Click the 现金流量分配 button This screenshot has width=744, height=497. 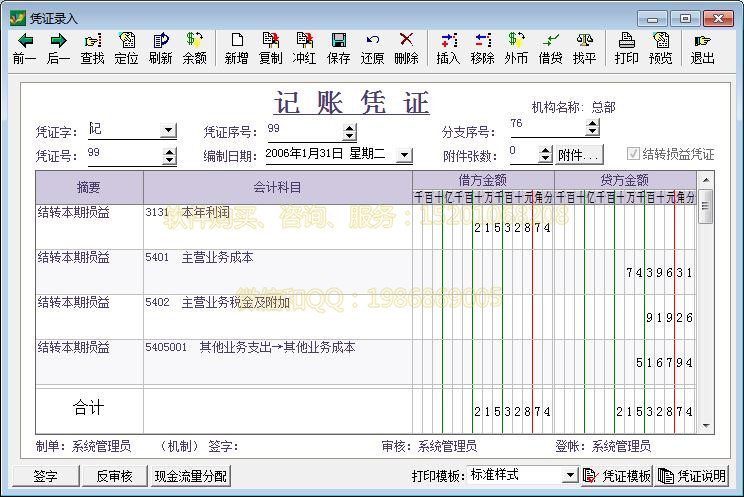click(x=190, y=476)
